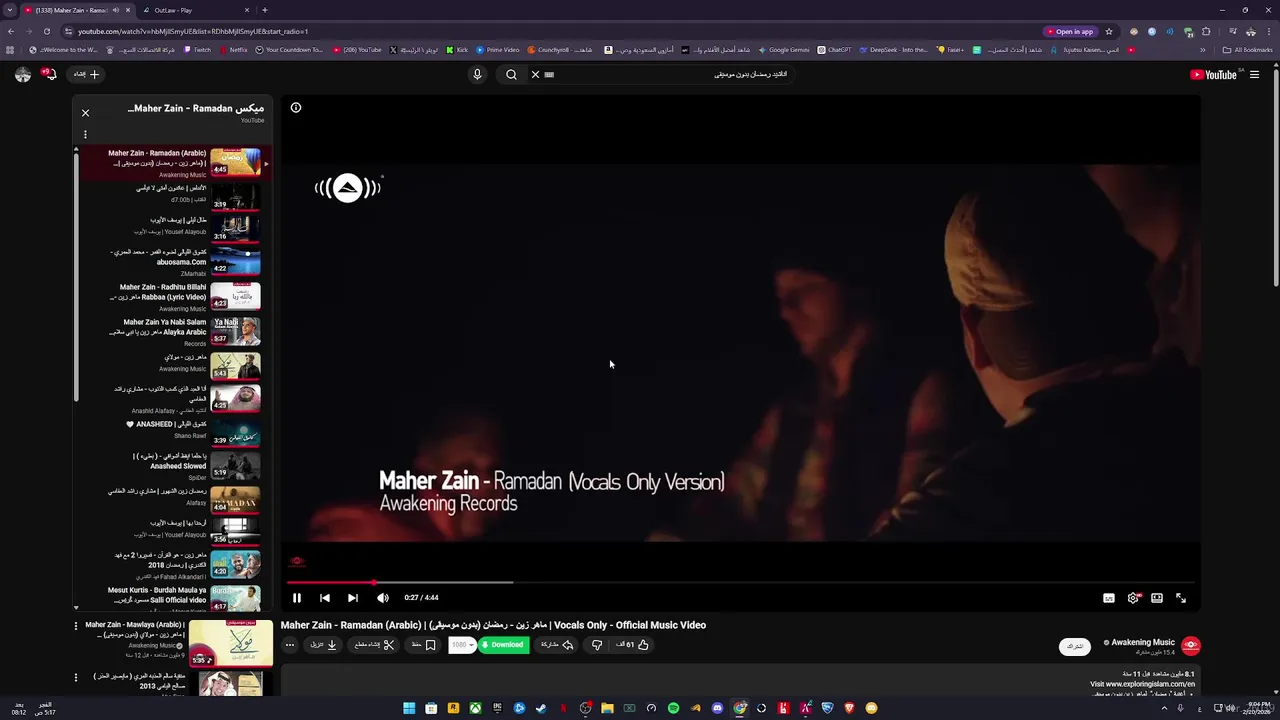
Task: Open Windows Start menu
Action: (409, 708)
